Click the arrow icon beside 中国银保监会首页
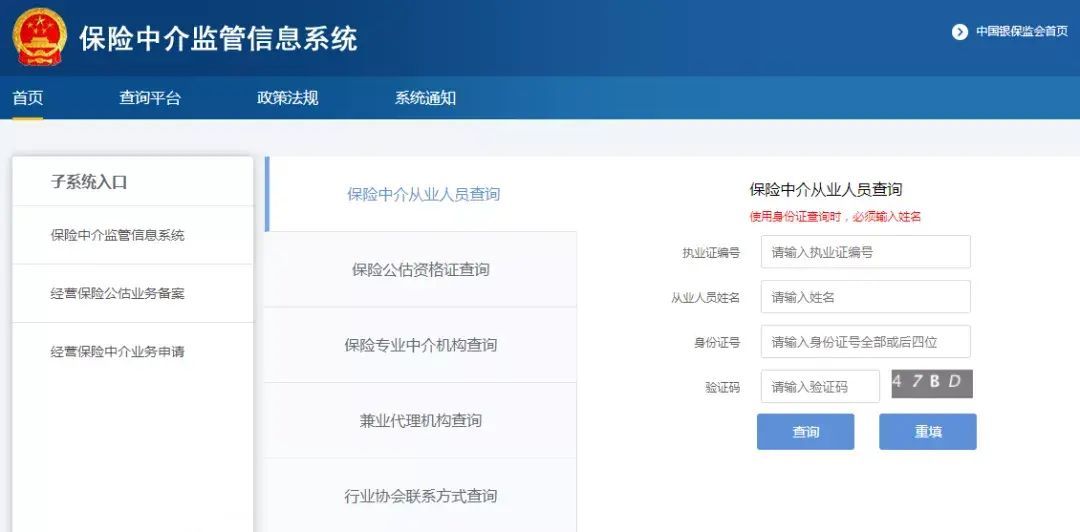The height and width of the screenshot is (532, 1080). [959, 32]
